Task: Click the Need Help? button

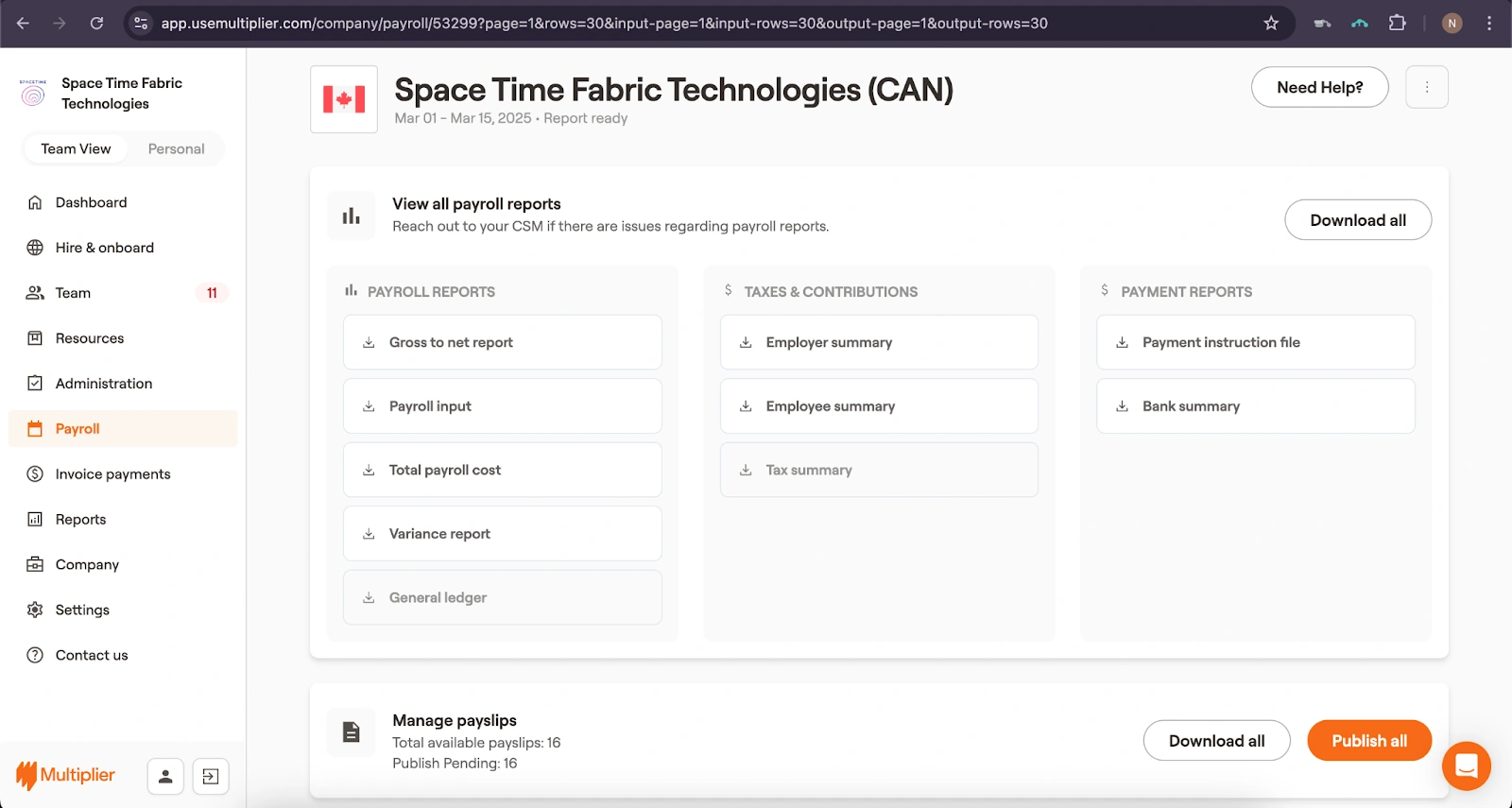Action: coord(1320,87)
